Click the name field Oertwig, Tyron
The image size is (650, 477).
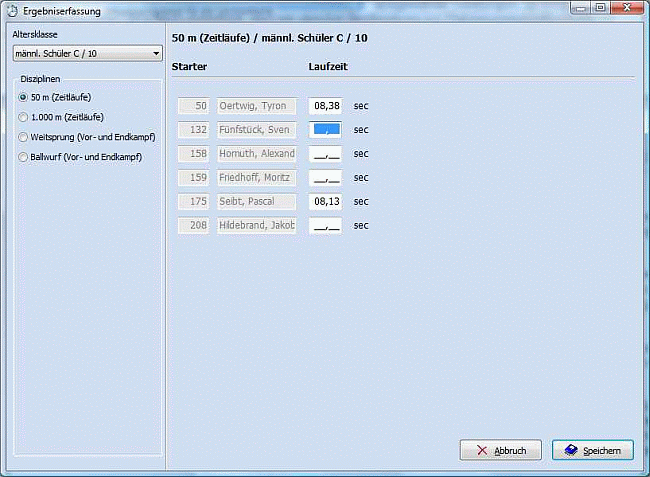click(257, 106)
